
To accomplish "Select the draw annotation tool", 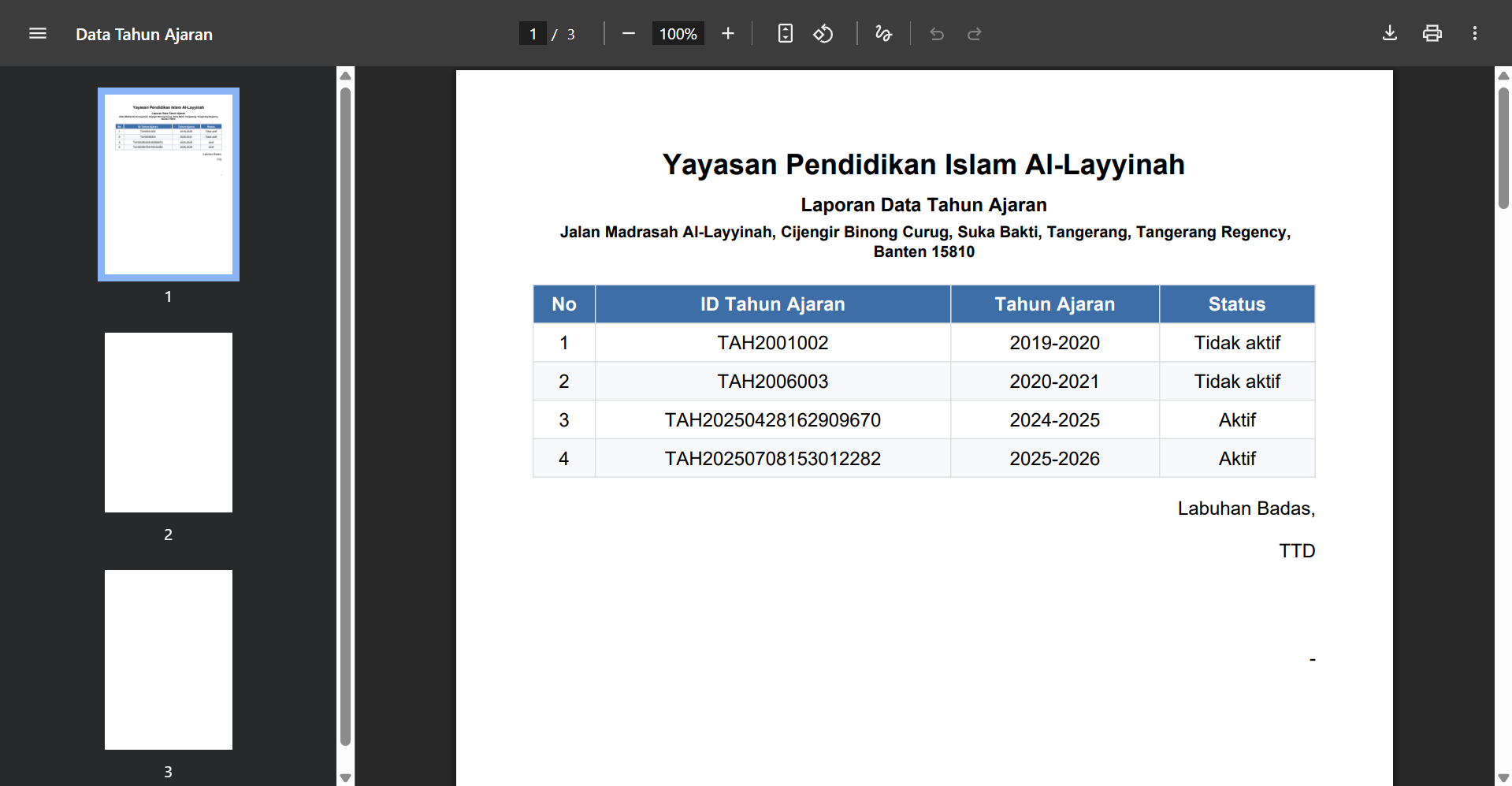I will pos(883,33).
